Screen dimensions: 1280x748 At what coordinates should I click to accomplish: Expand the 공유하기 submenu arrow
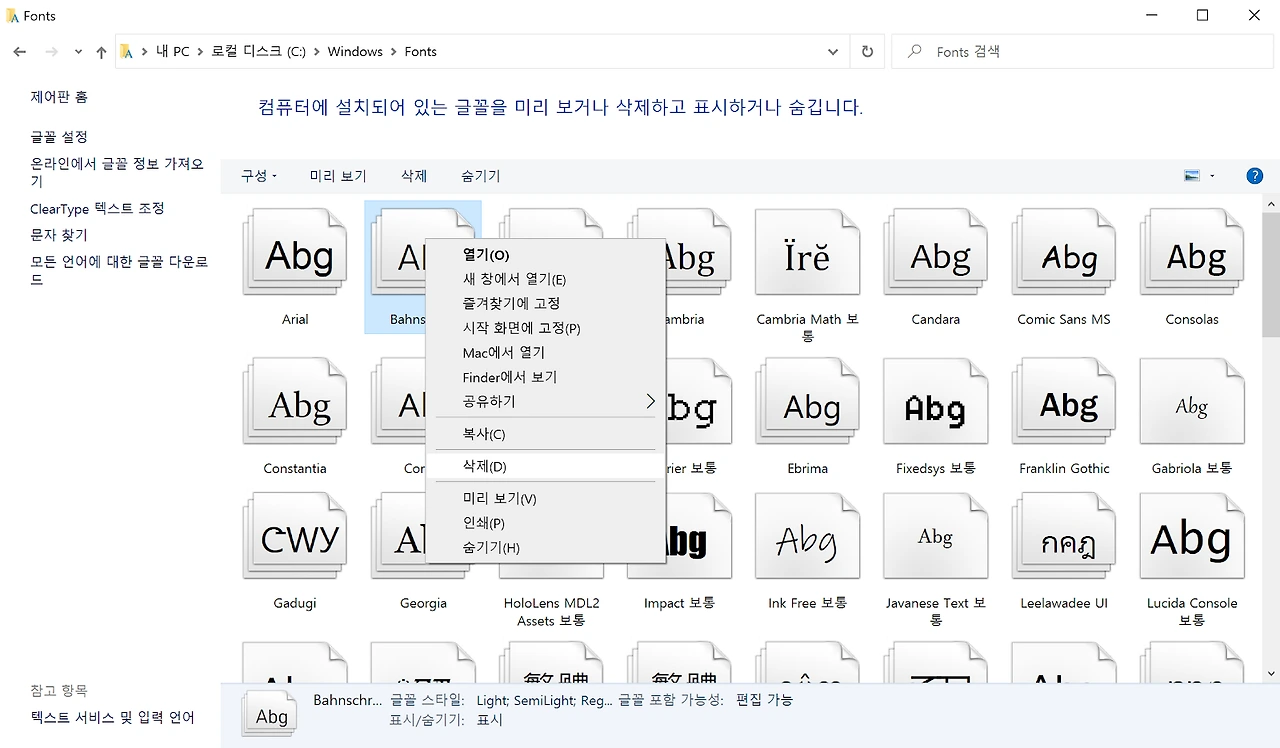pyautogui.click(x=650, y=401)
